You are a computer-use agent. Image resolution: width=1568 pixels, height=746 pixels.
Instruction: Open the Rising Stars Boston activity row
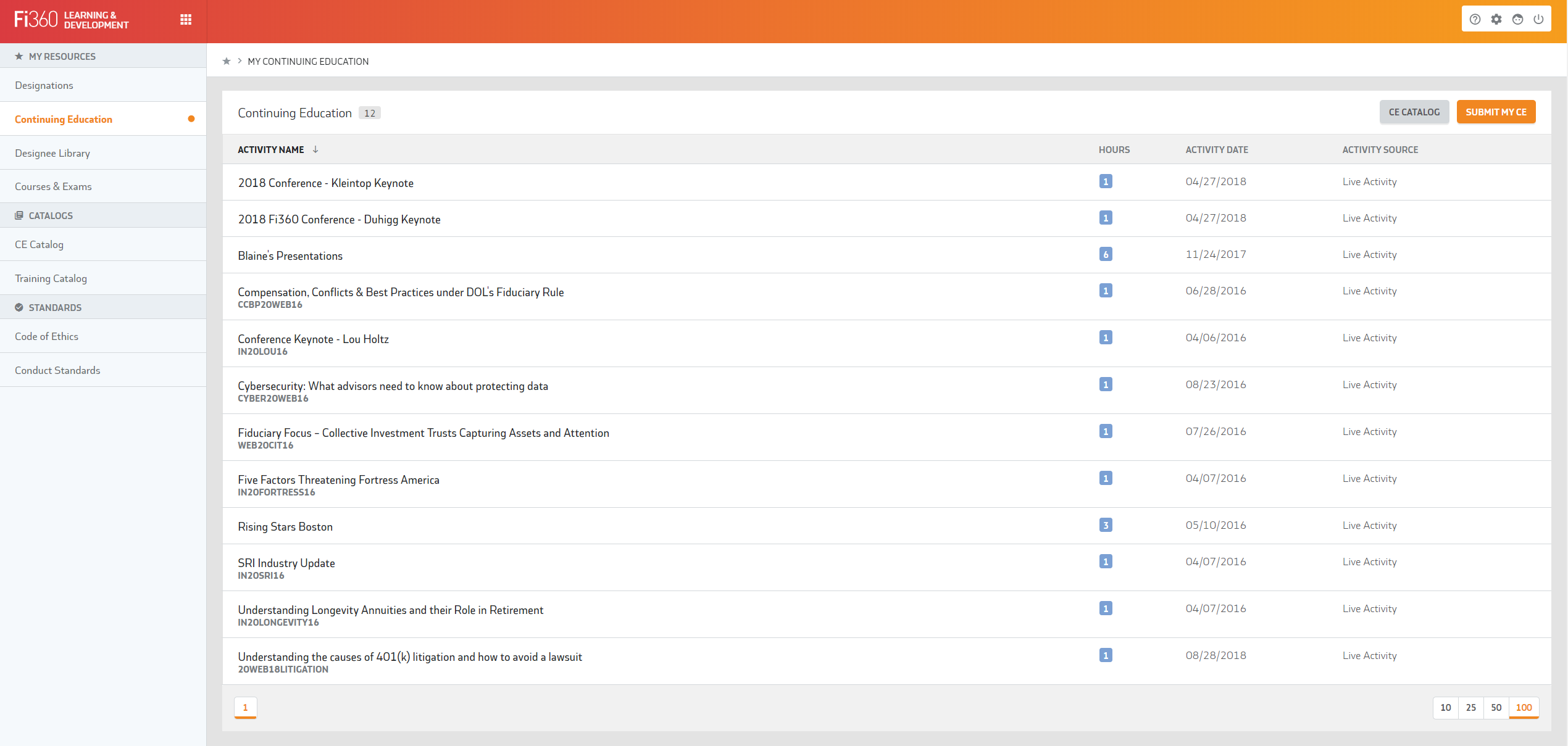click(285, 526)
